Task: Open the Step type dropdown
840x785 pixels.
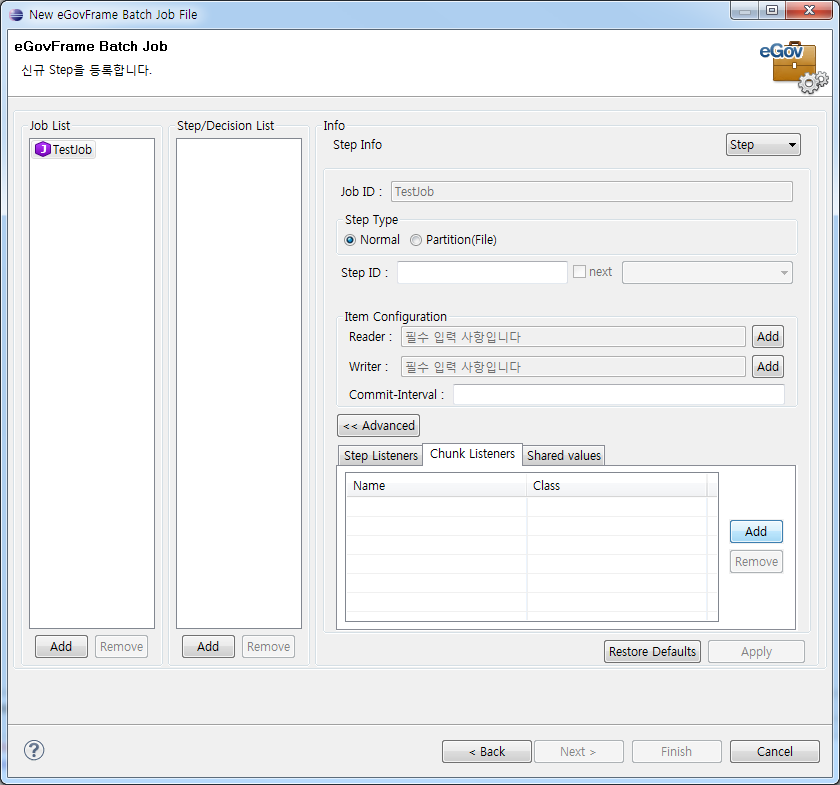Action: tap(763, 145)
